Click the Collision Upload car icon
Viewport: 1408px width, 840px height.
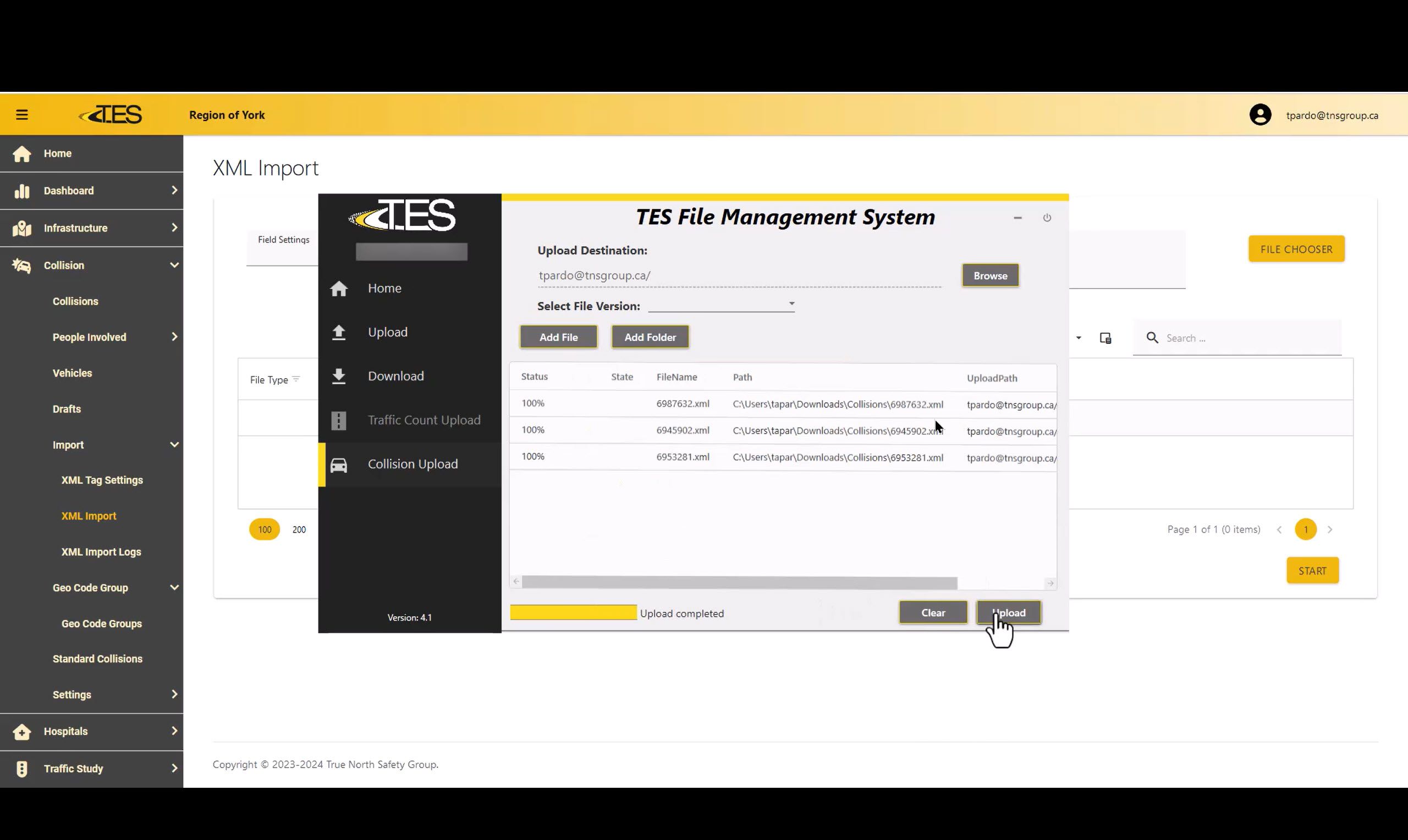(339, 465)
